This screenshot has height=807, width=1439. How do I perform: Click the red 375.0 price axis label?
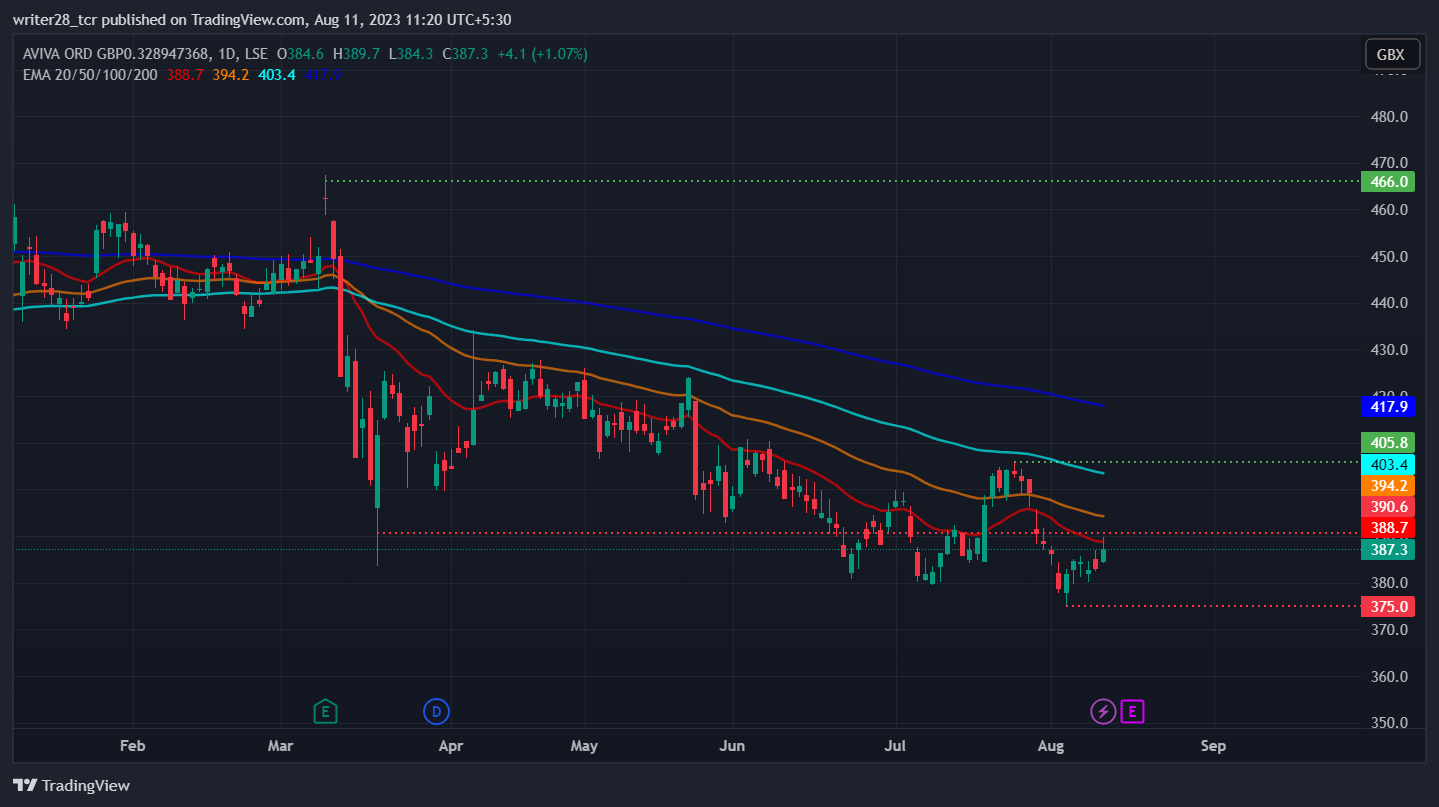coord(1388,606)
